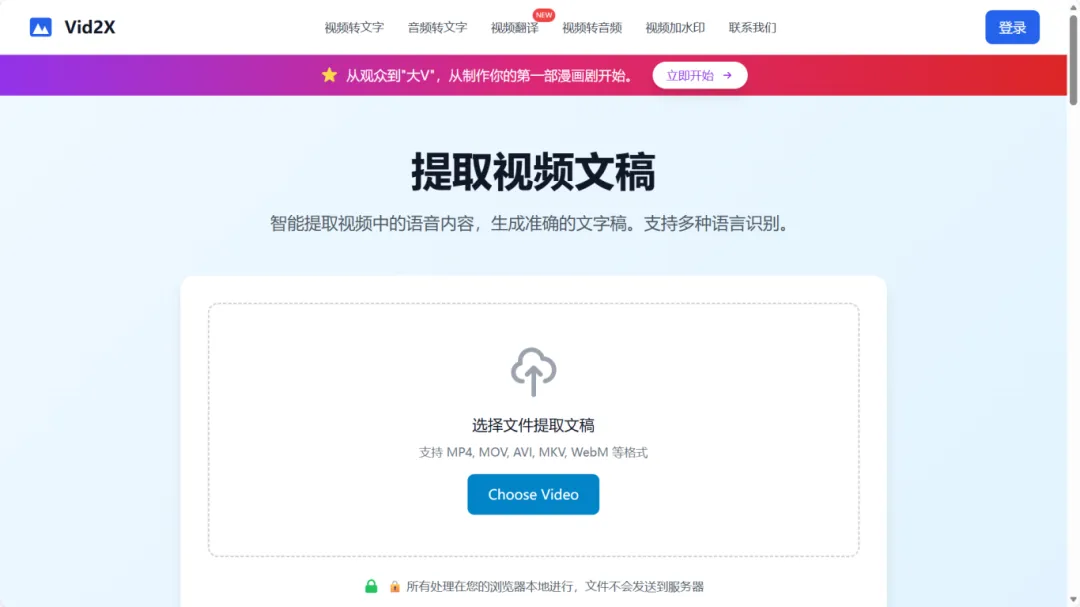Image resolution: width=1080 pixels, height=607 pixels.
Task: Click the red NEW badge
Action: 544,14
